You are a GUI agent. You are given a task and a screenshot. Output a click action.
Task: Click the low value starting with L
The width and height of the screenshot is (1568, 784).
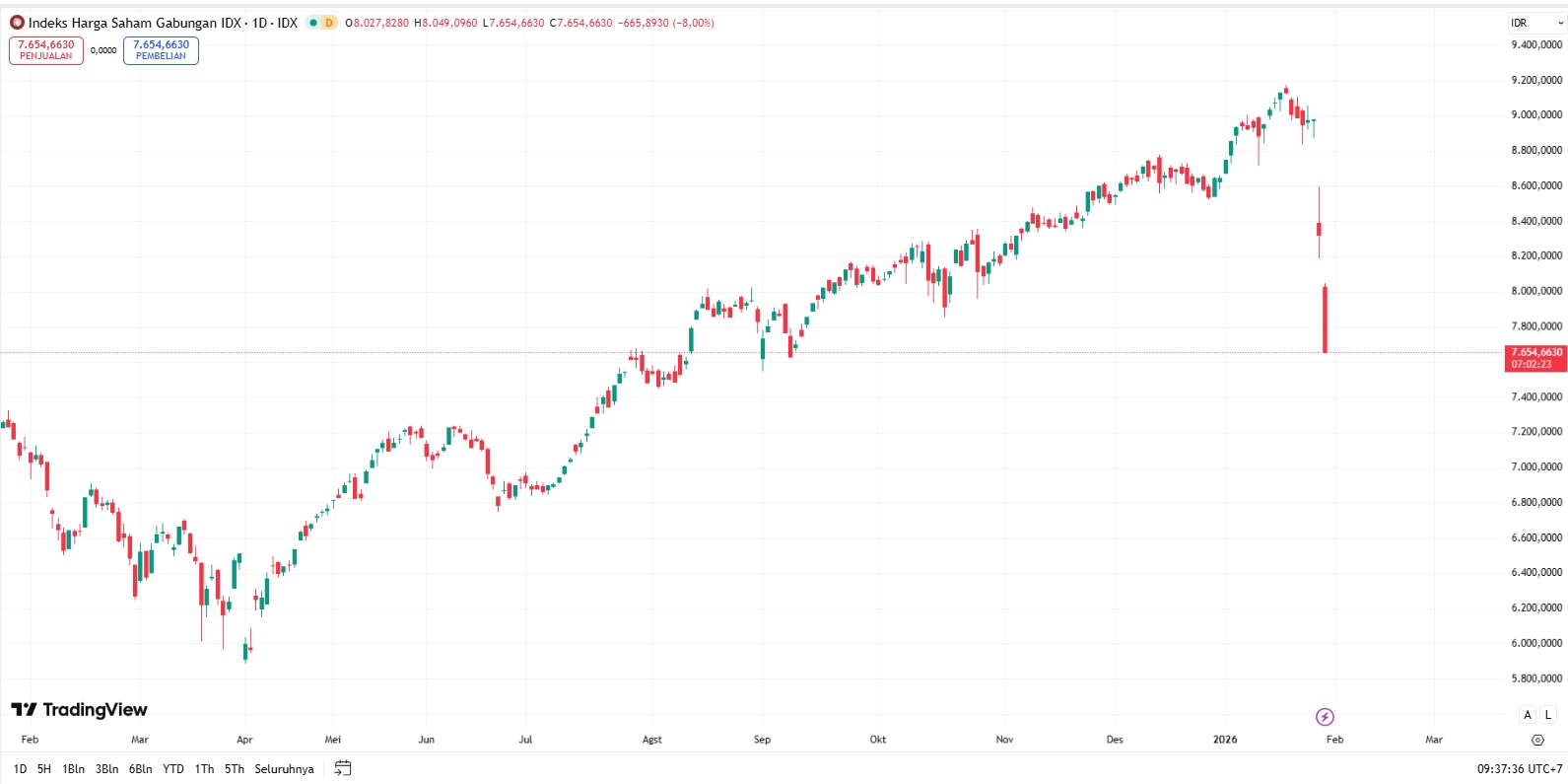[x=513, y=23]
